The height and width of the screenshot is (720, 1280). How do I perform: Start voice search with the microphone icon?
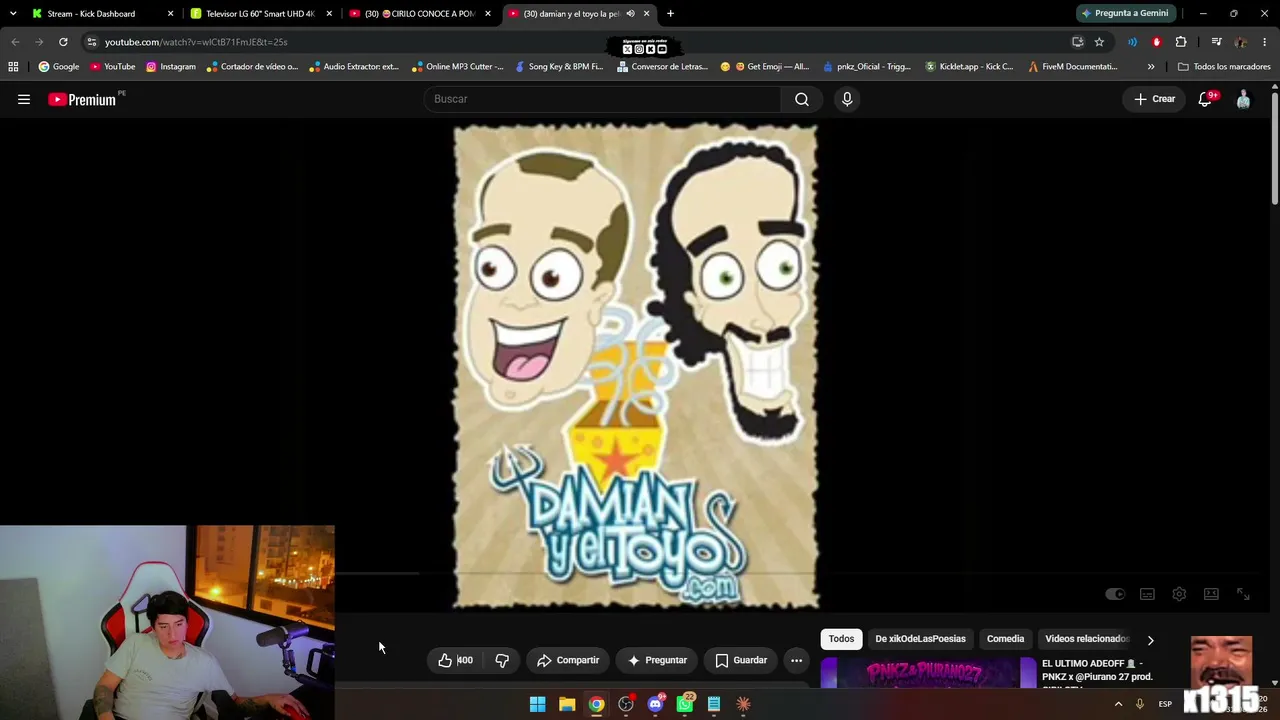847,99
